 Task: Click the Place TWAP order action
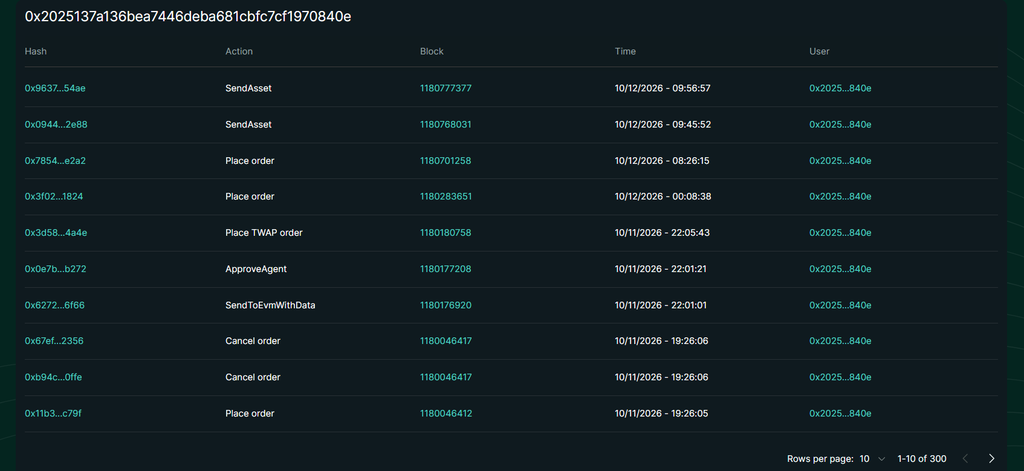(x=264, y=233)
